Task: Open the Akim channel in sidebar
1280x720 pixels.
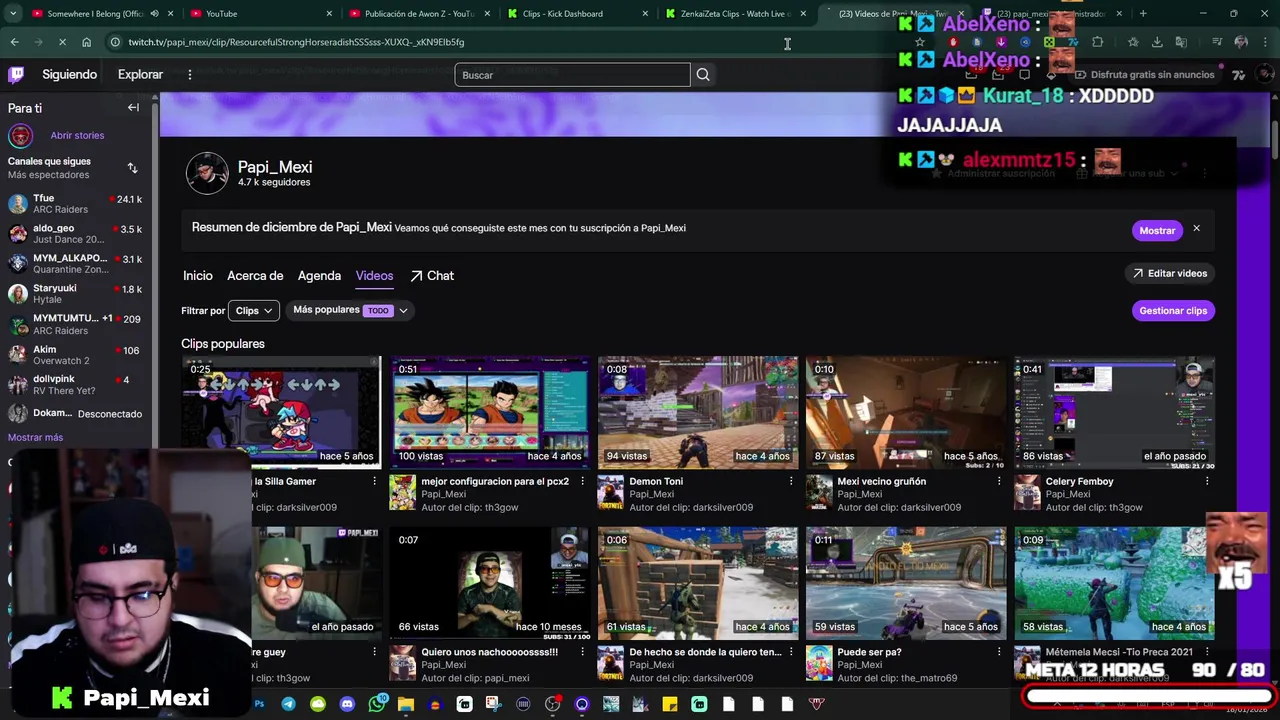Action: tap(76, 355)
